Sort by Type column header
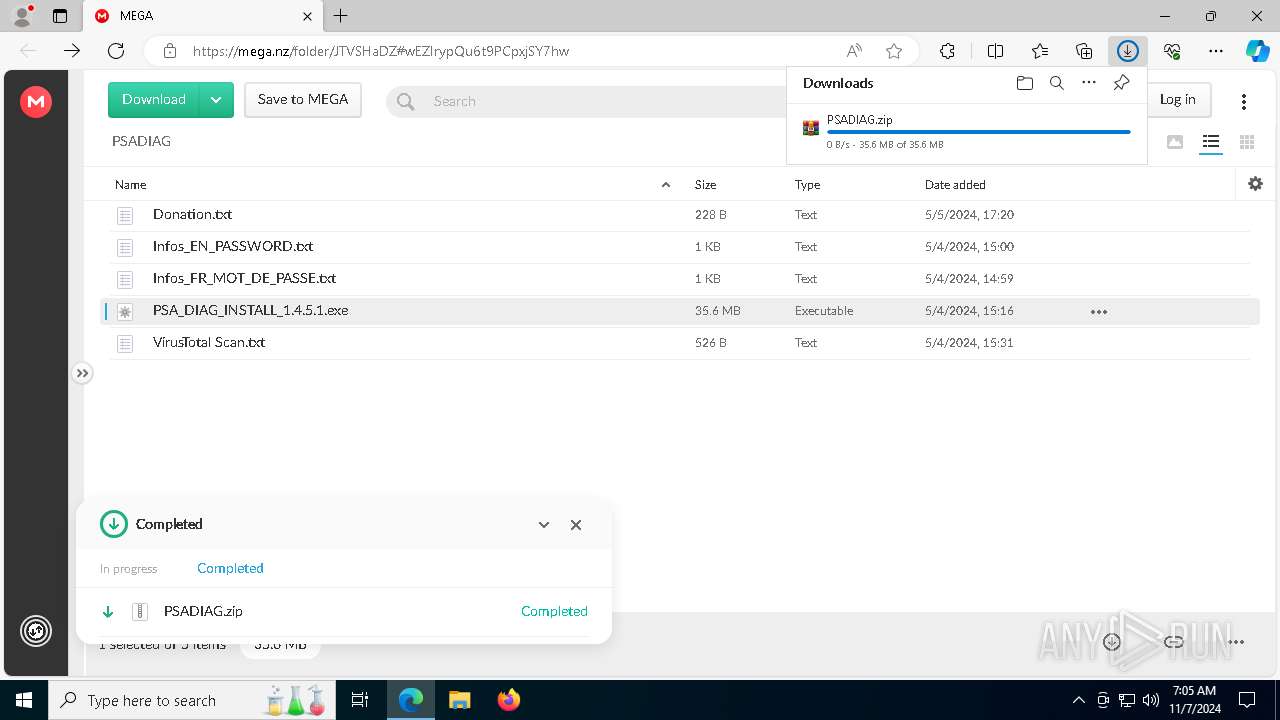Screen dimensions: 1280x720 (x=808, y=185)
